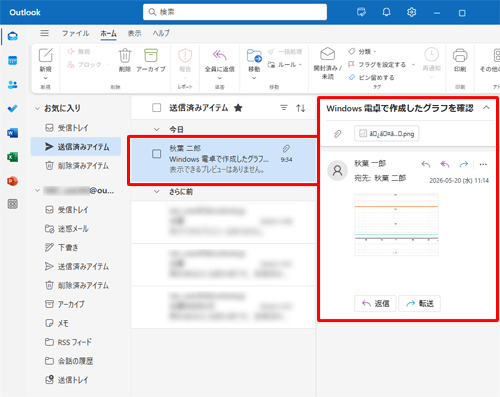Open the 全員に返信 dropdown arrow
The image size is (500, 397).
tap(220, 78)
